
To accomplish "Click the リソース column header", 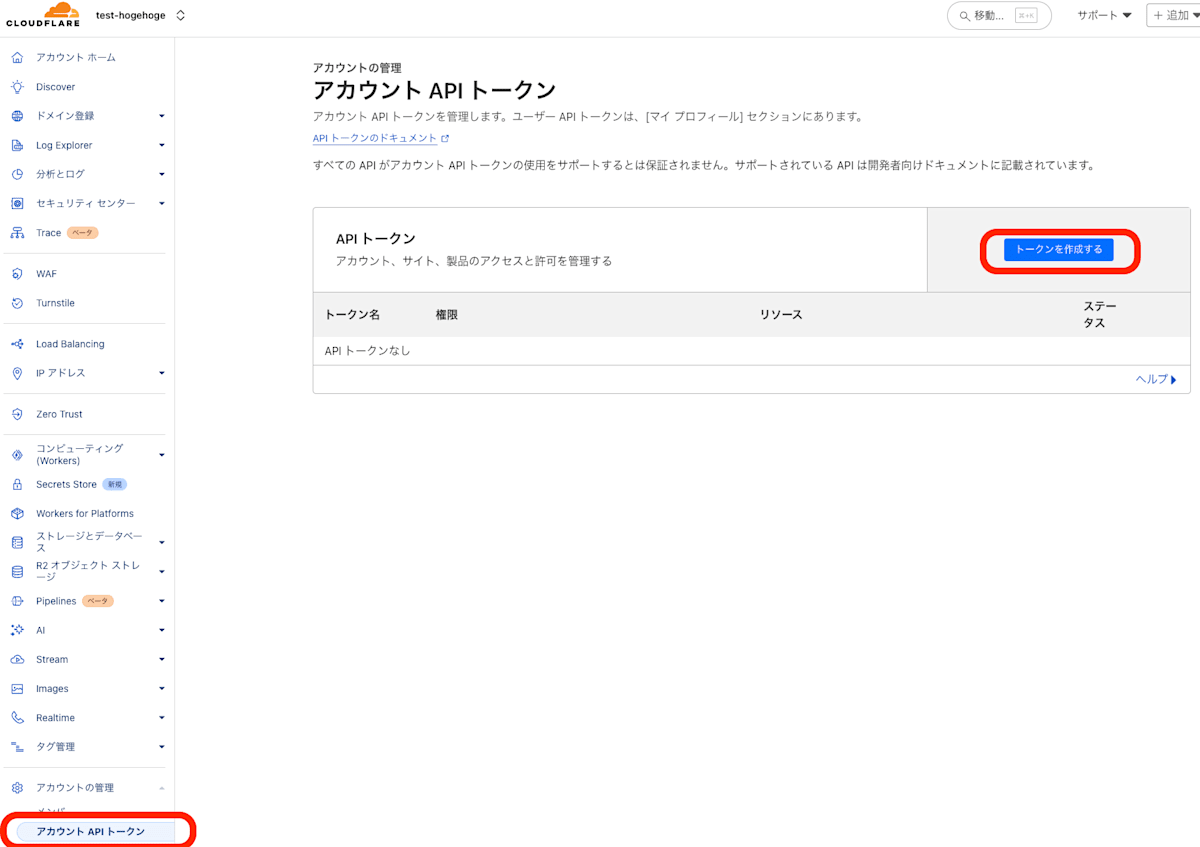I will click(x=781, y=315).
